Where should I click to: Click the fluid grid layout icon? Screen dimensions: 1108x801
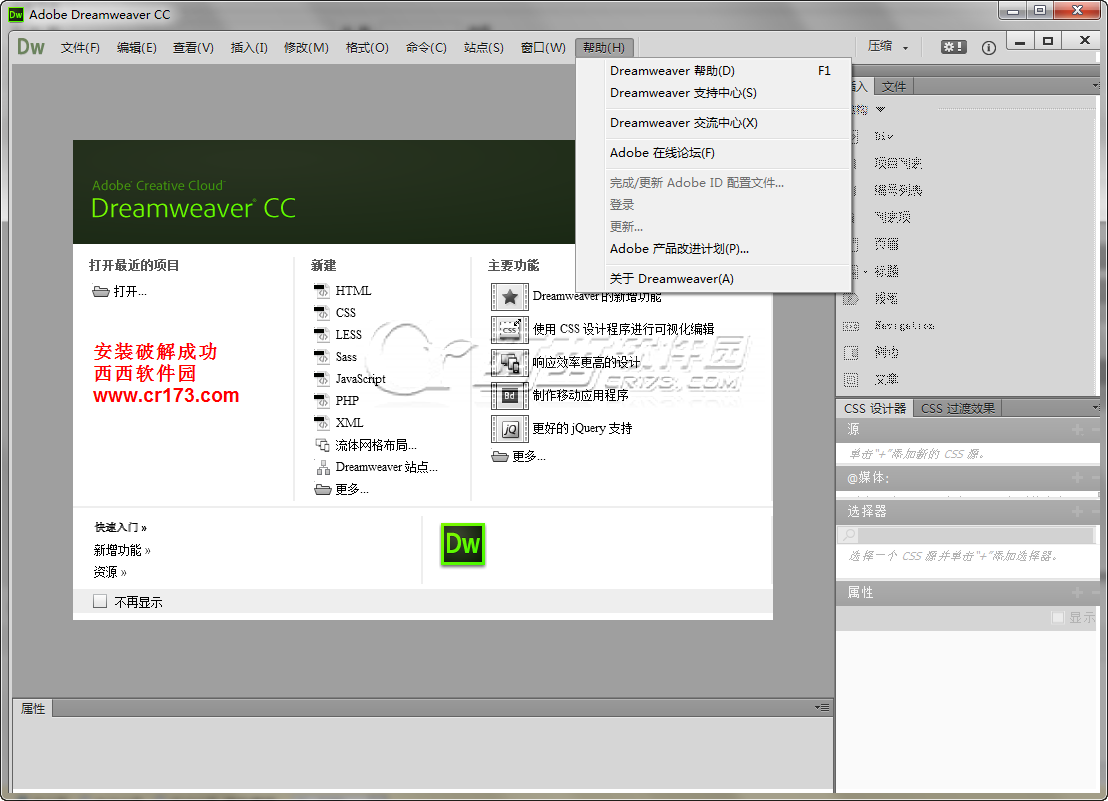pyautogui.click(x=322, y=445)
